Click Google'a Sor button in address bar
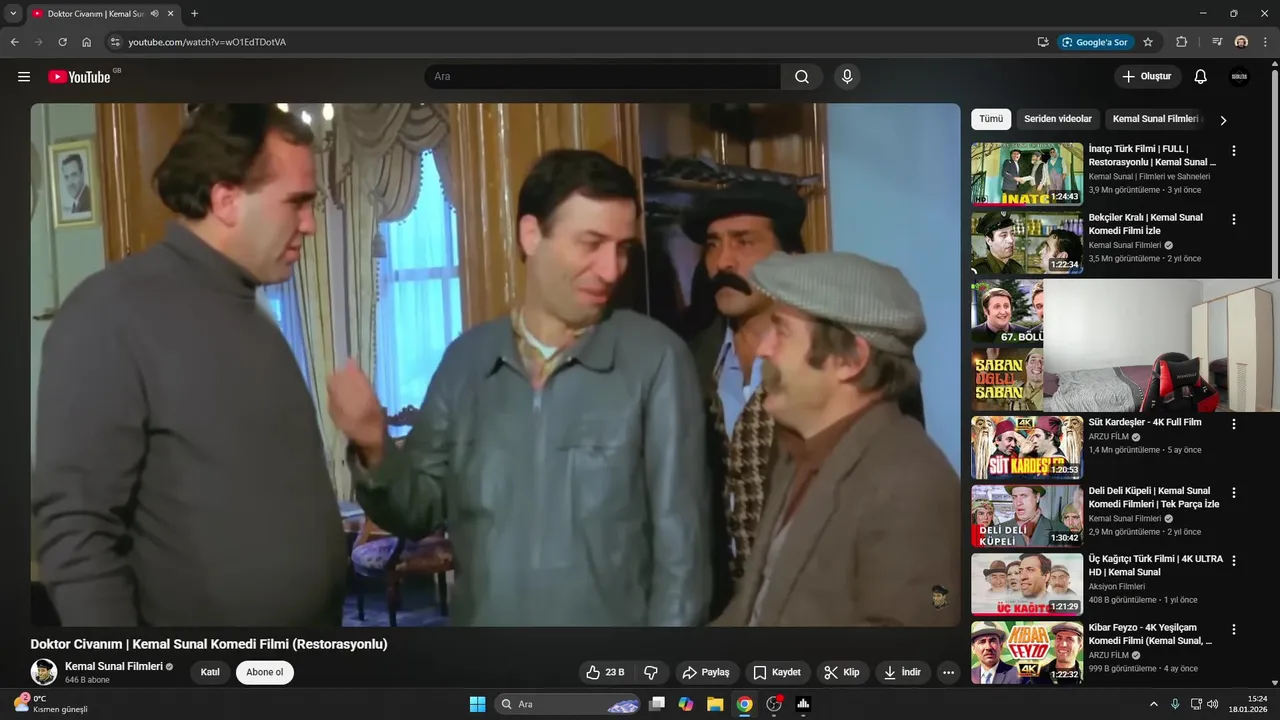 click(1095, 42)
